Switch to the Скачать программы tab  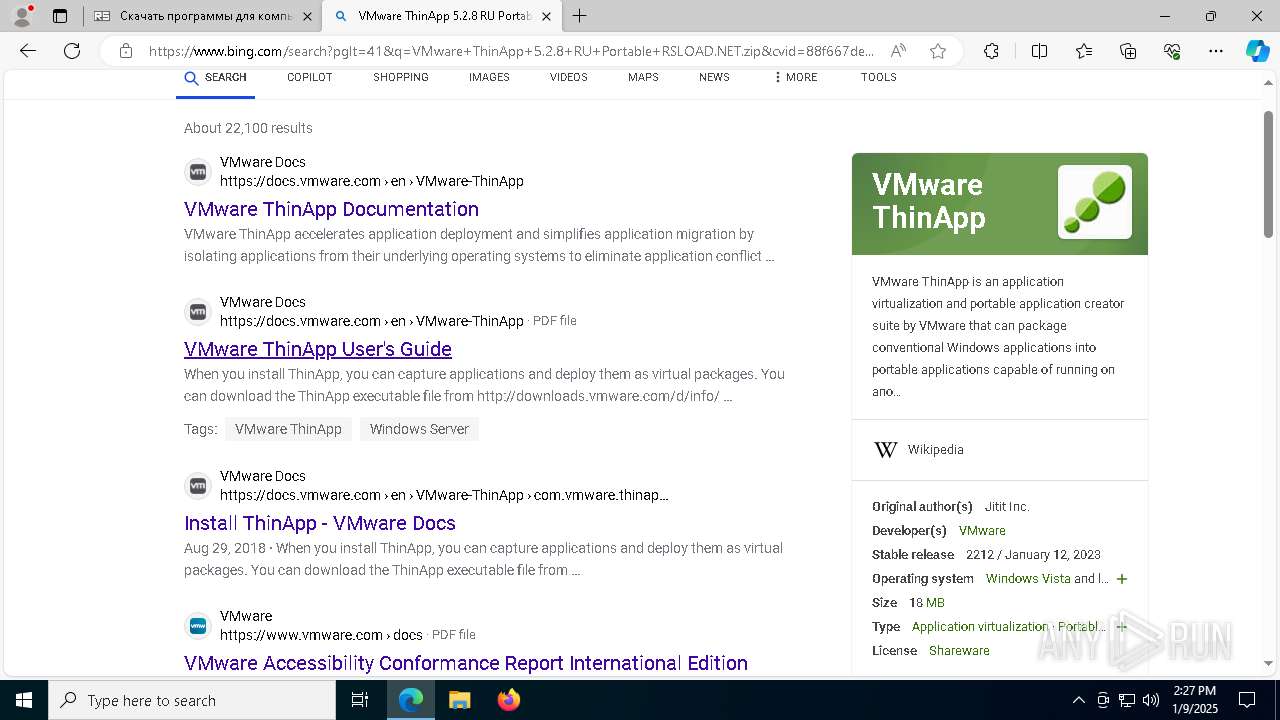point(203,16)
